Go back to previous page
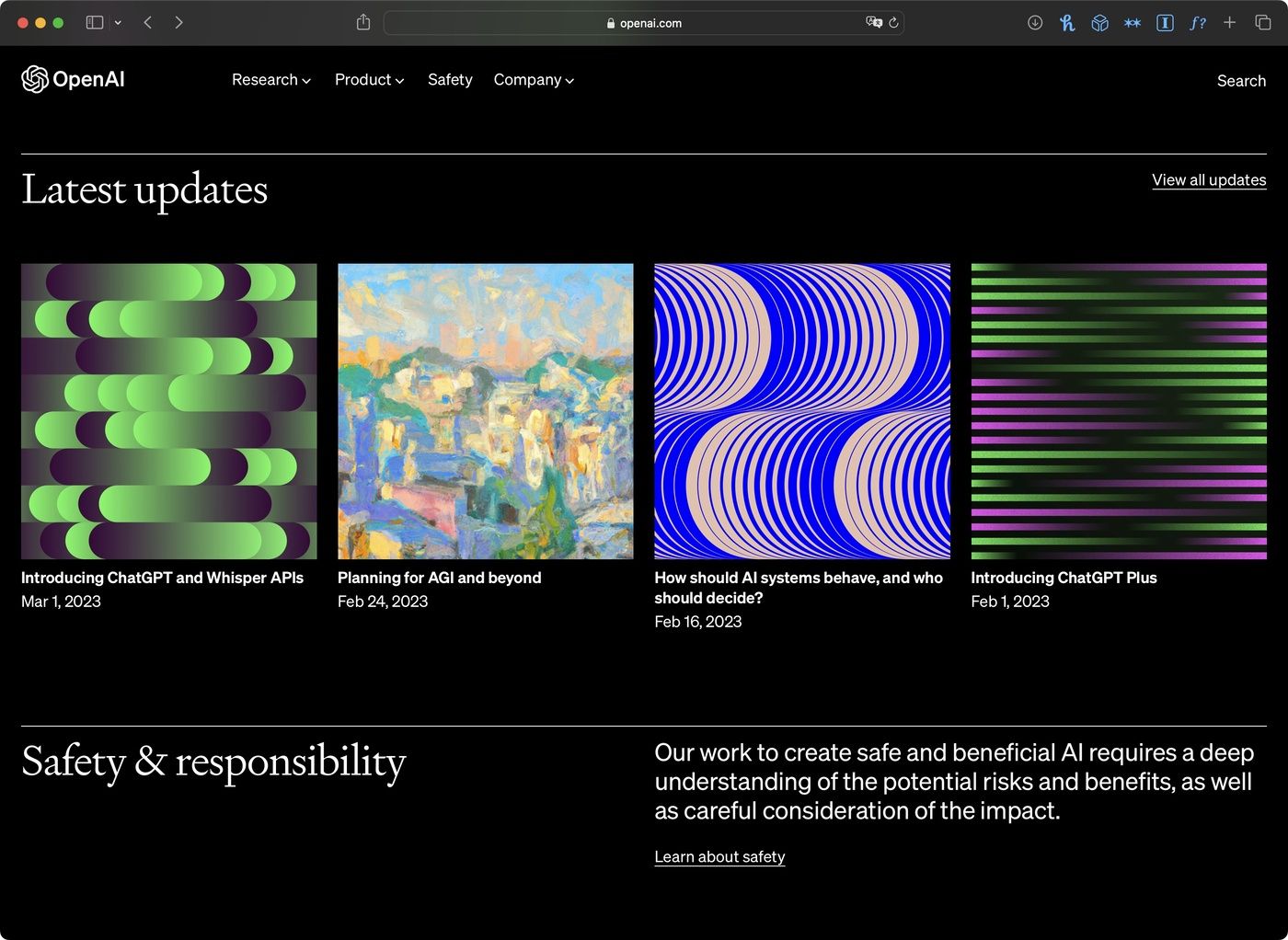 [148, 23]
